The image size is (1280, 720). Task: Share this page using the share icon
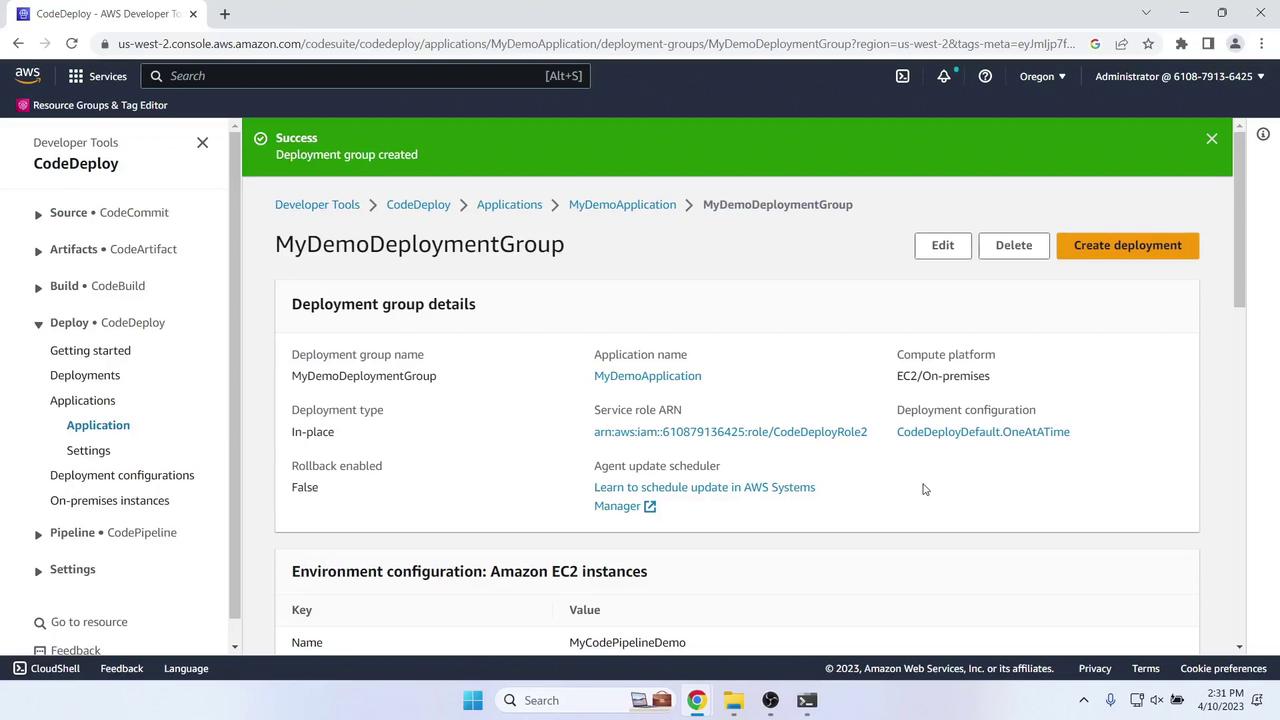click(1122, 44)
